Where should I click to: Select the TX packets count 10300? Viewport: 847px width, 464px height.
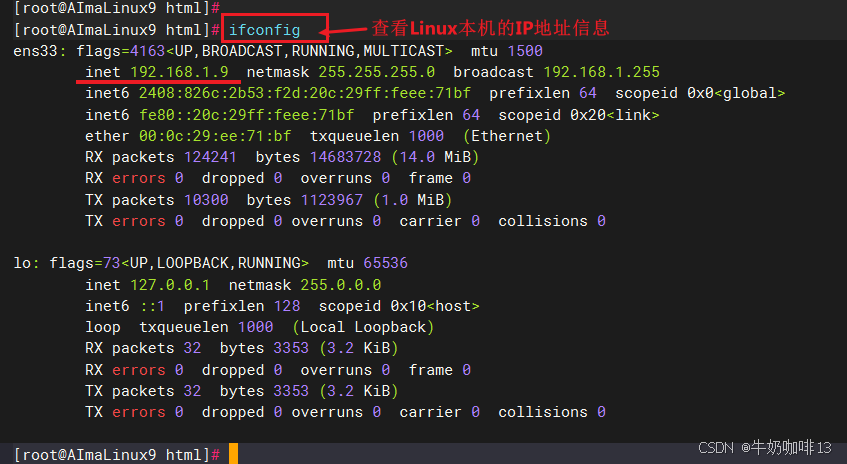click(206, 200)
